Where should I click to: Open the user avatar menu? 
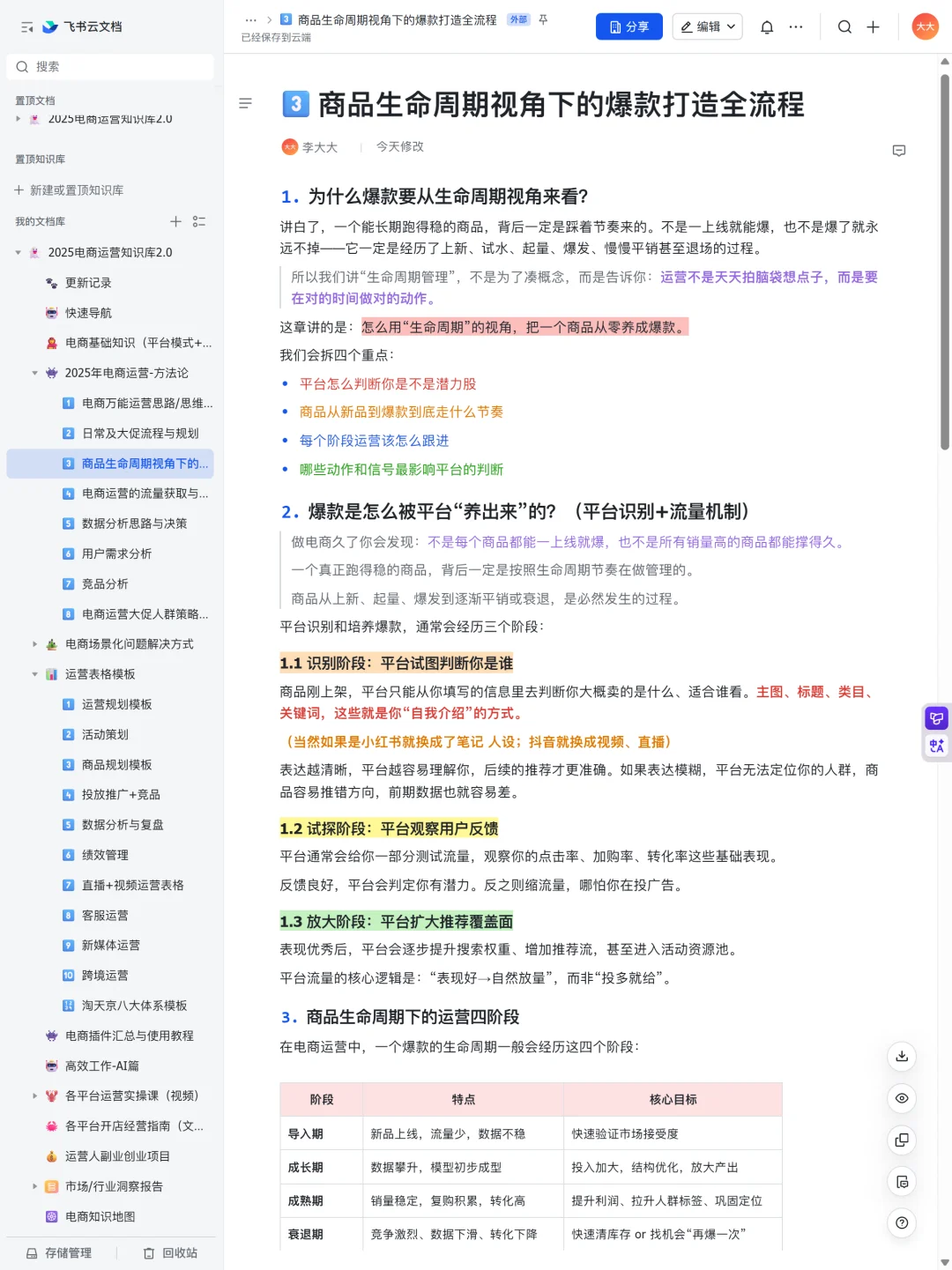click(x=925, y=26)
